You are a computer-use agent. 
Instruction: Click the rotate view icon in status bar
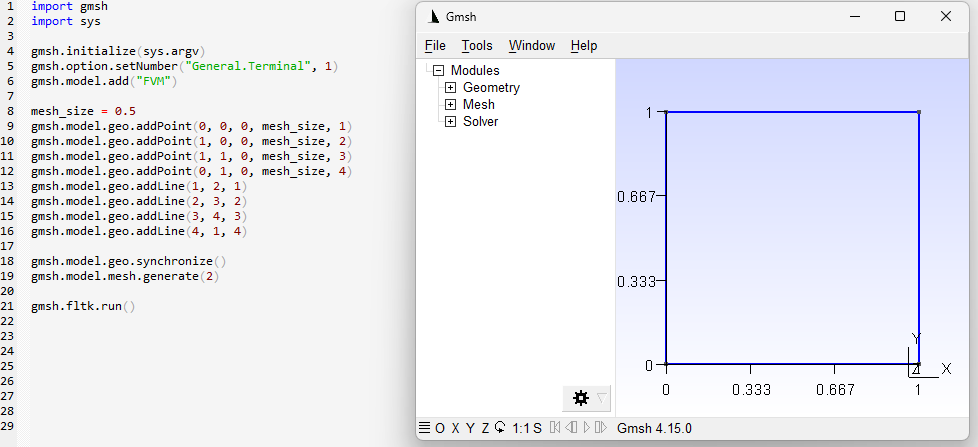(x=500, y=428)
